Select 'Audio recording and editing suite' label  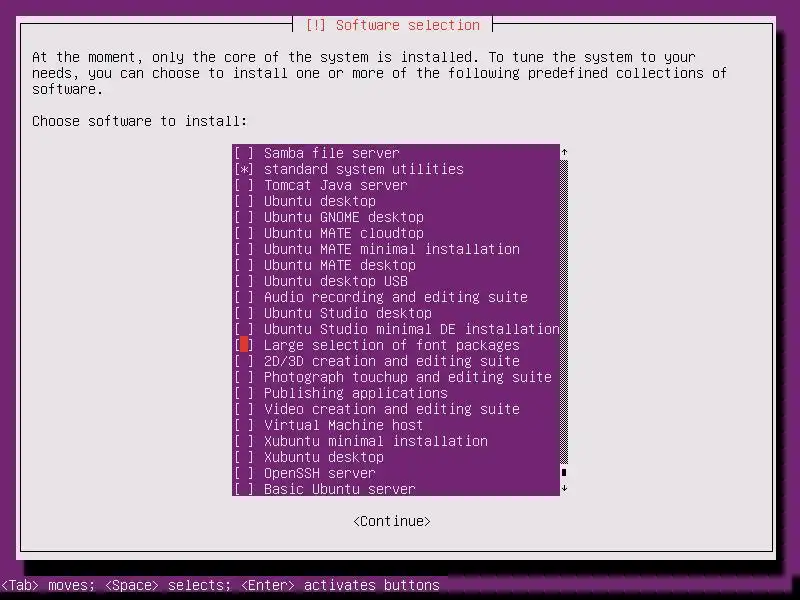pyautogui.click(x=395, y=297)
